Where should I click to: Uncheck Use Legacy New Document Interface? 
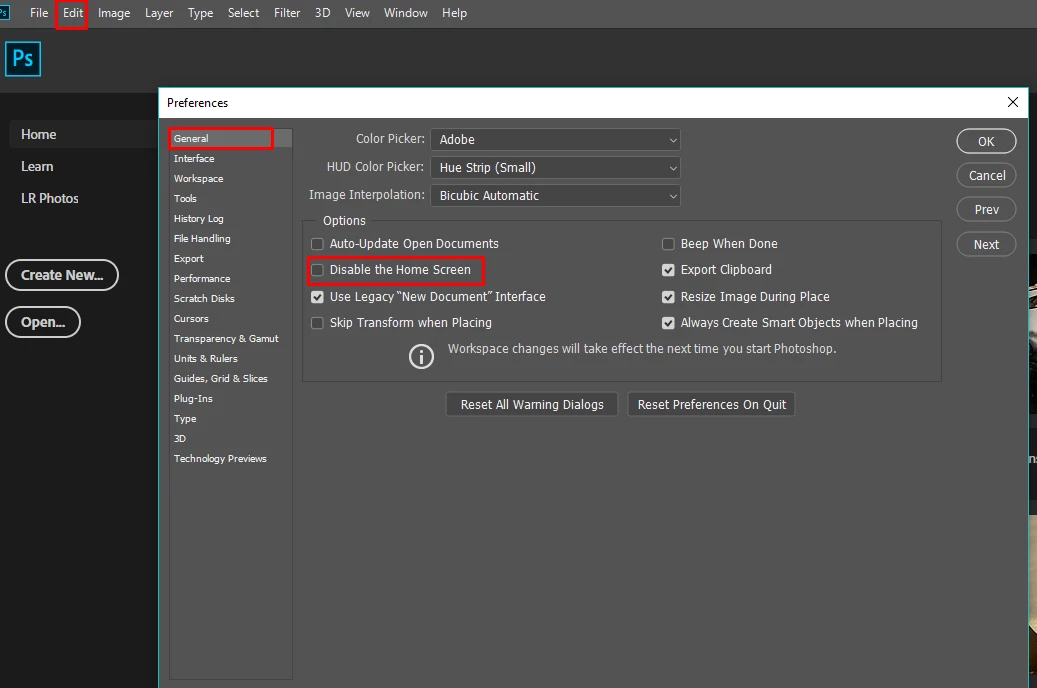317,297
